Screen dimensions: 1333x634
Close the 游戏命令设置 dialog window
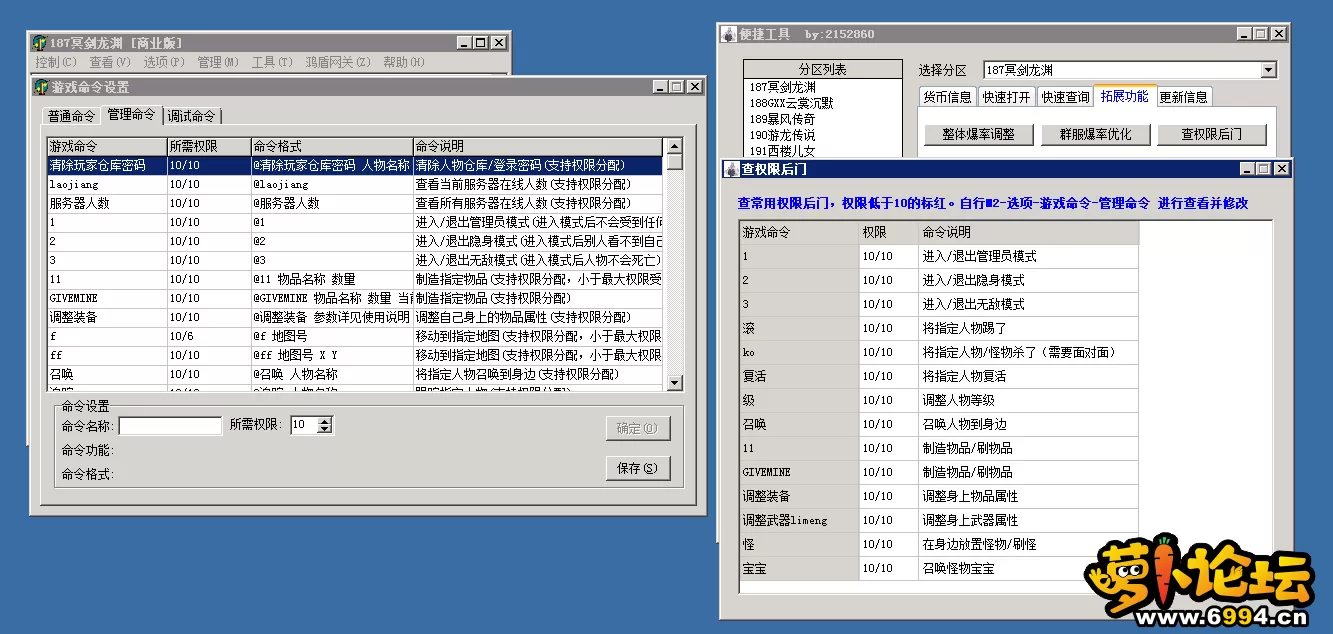click(694, 87)
